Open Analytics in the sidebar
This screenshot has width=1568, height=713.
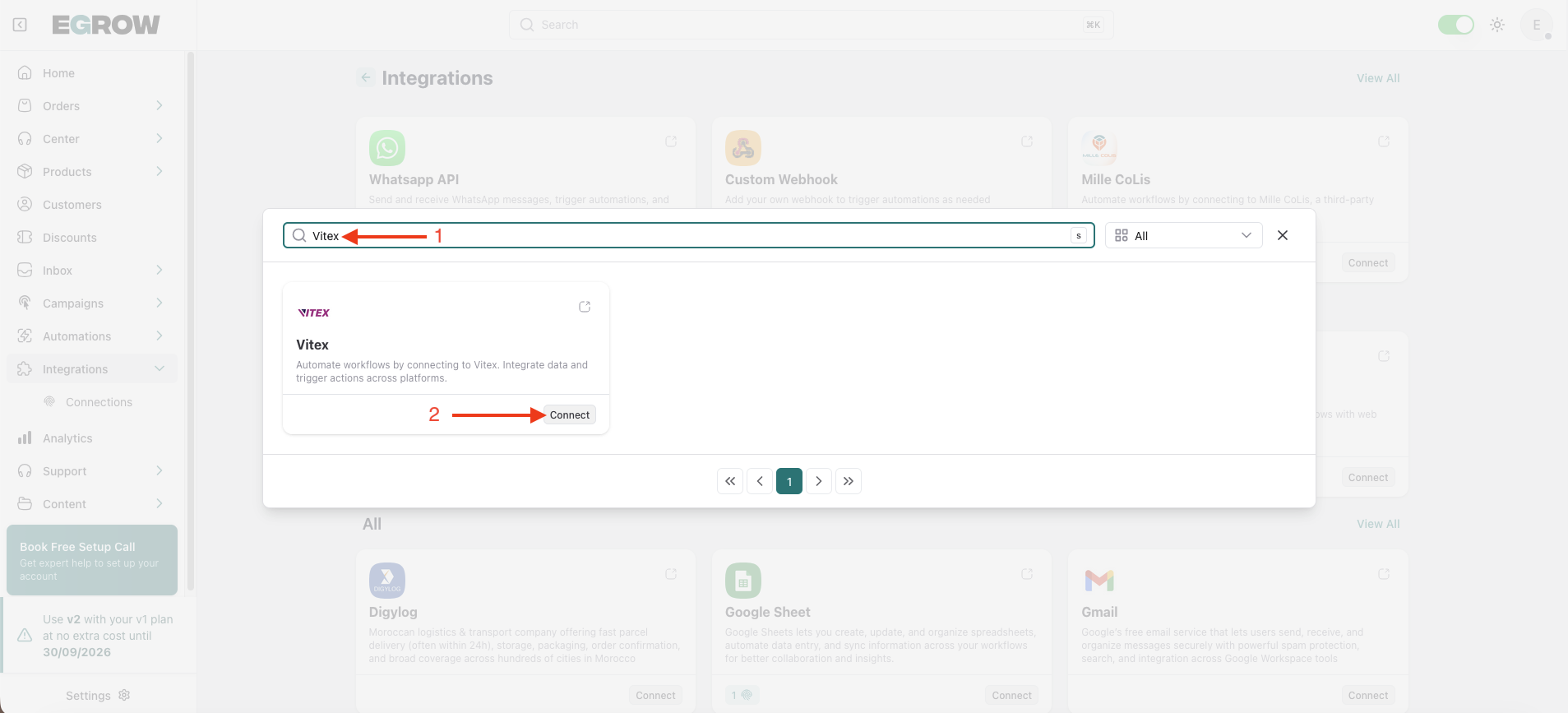tap(92, 438)
